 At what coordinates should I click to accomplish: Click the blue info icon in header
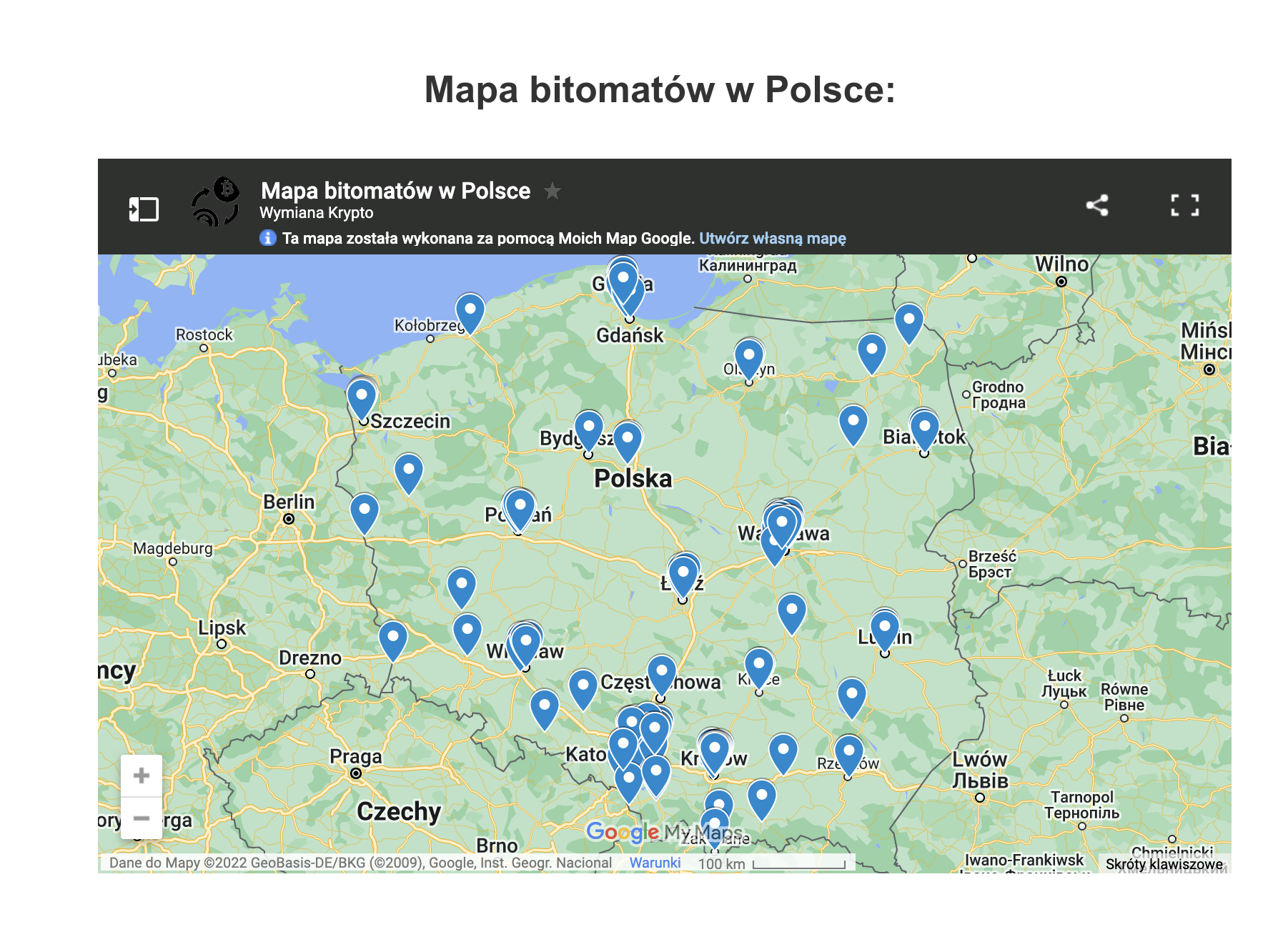(x=268, y=238)
